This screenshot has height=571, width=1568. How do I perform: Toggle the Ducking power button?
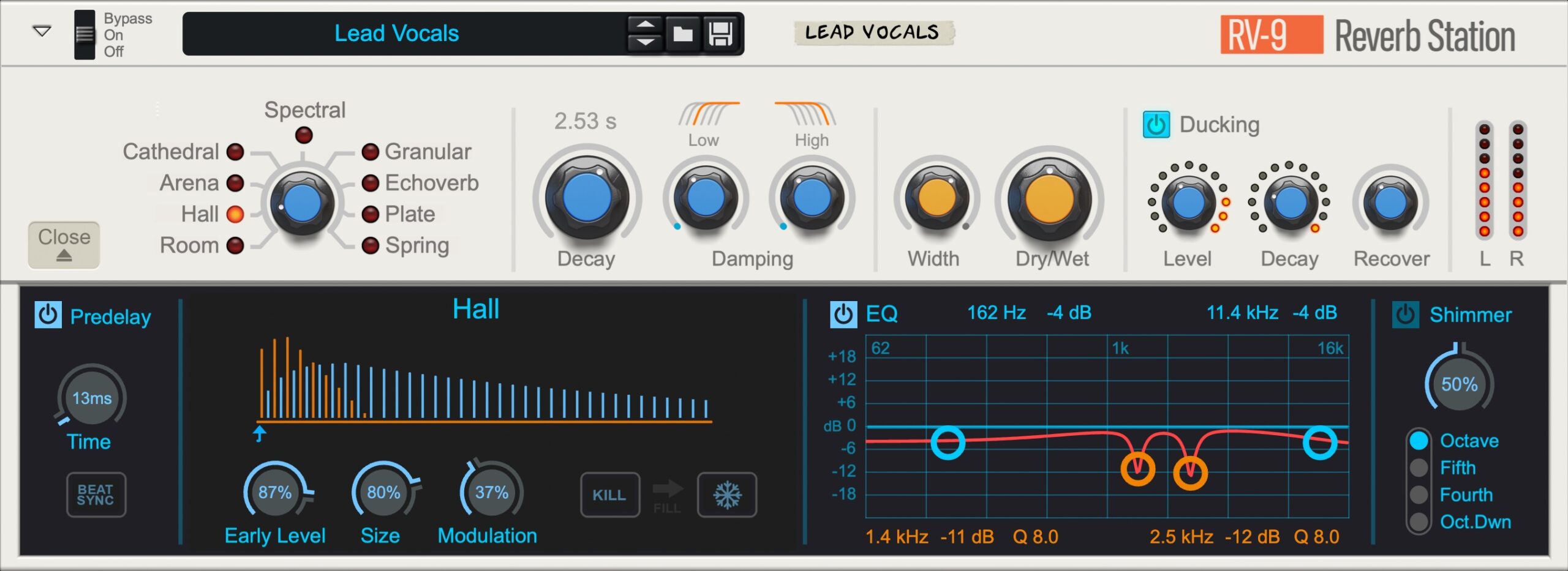[x=1156, y=125]
